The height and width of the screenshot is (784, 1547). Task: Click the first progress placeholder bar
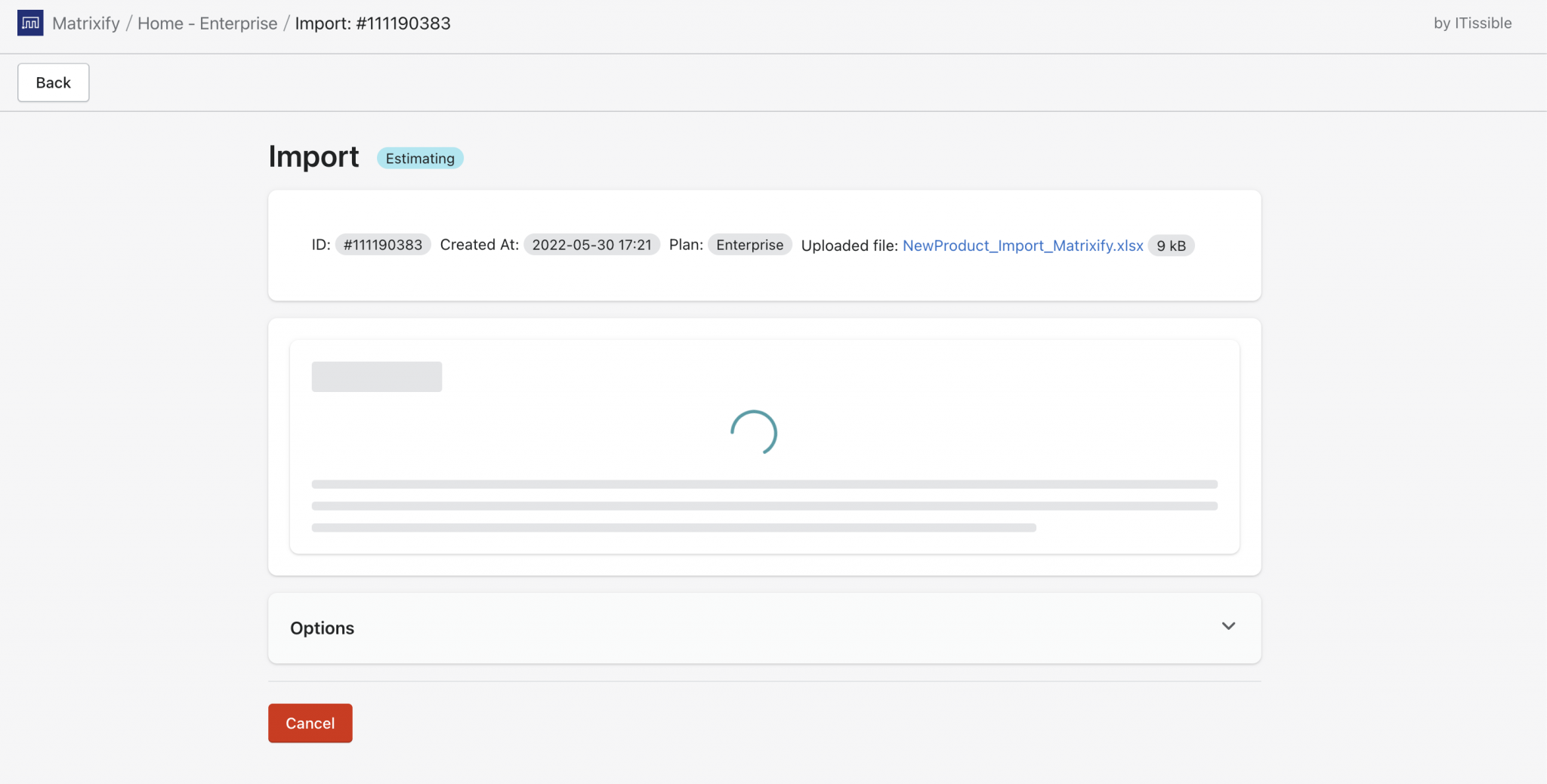coord(764,483)
